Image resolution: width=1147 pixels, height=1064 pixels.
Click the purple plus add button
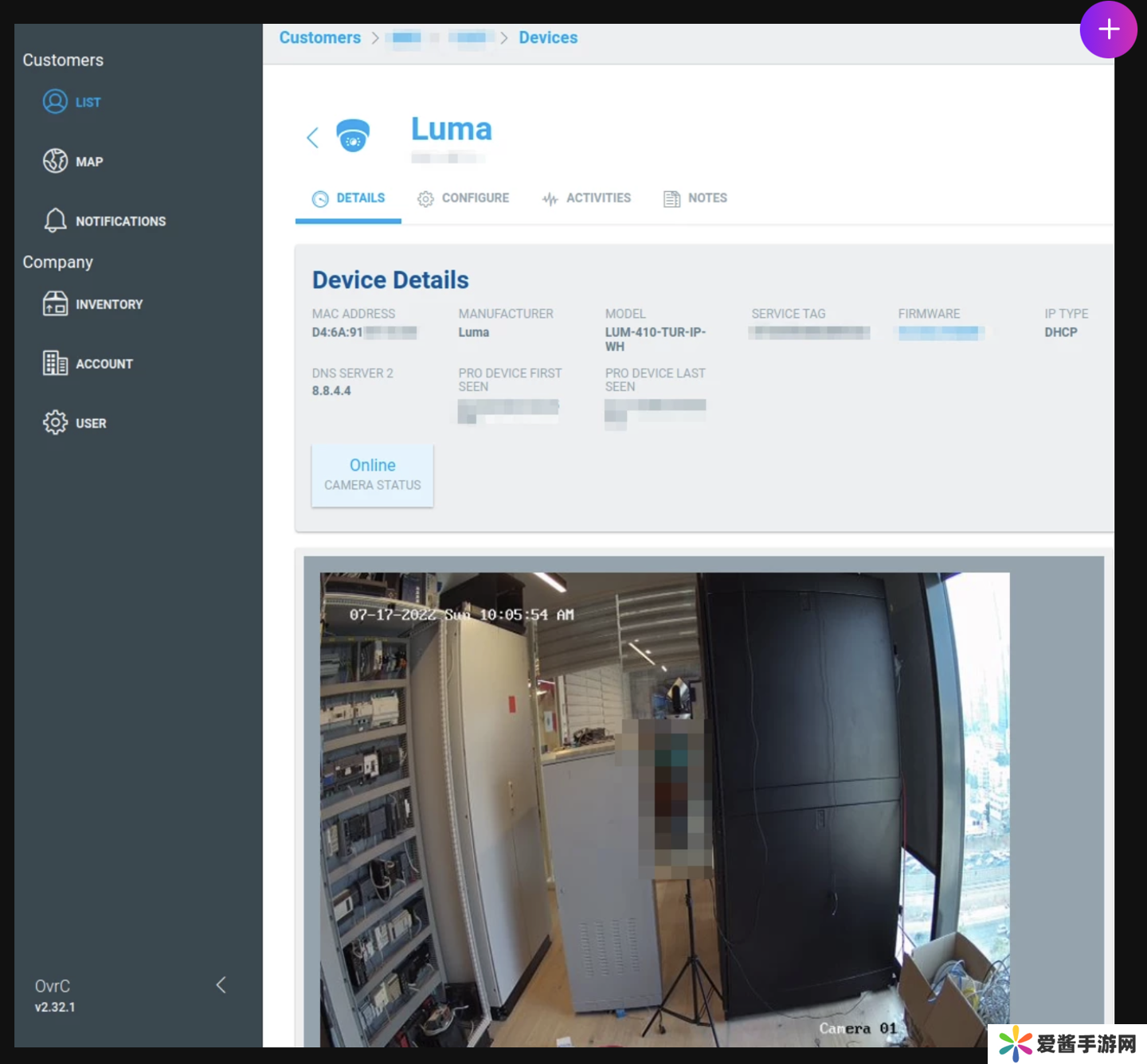pos(1108,29)
